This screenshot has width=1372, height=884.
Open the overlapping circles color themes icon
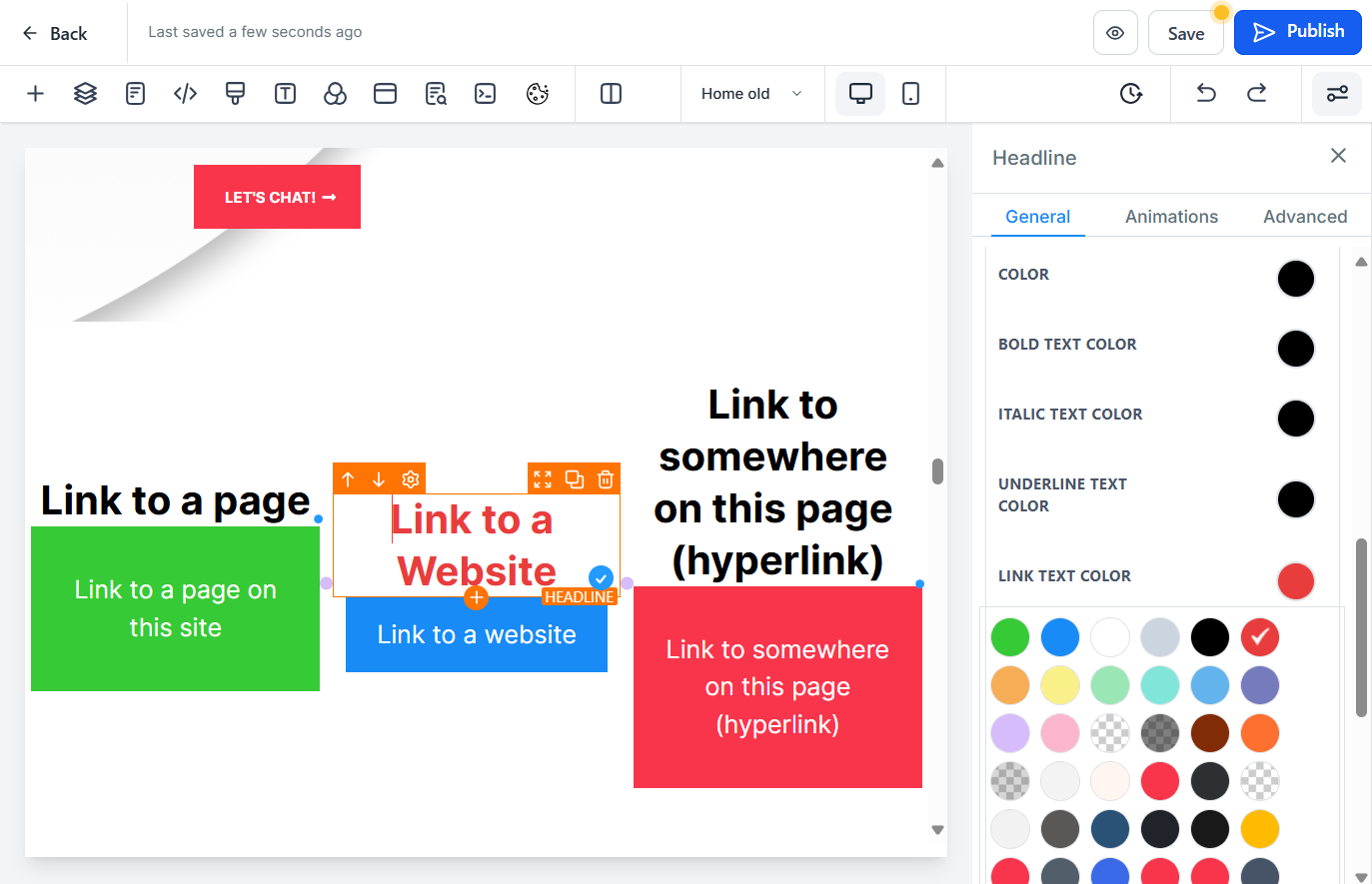[335, 94]
